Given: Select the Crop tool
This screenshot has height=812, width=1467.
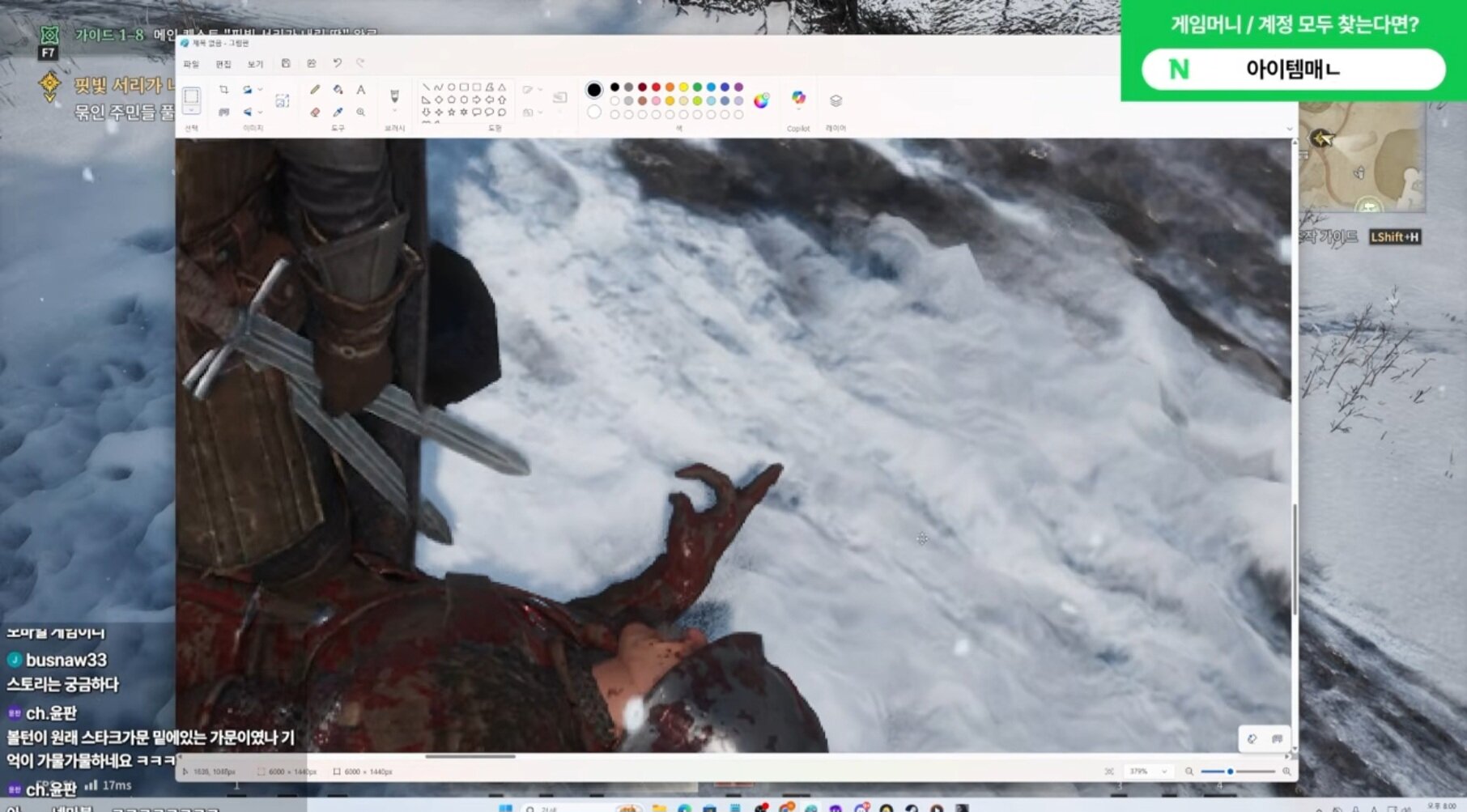Looking at the screenshot, I should click(x=224, y=89).
